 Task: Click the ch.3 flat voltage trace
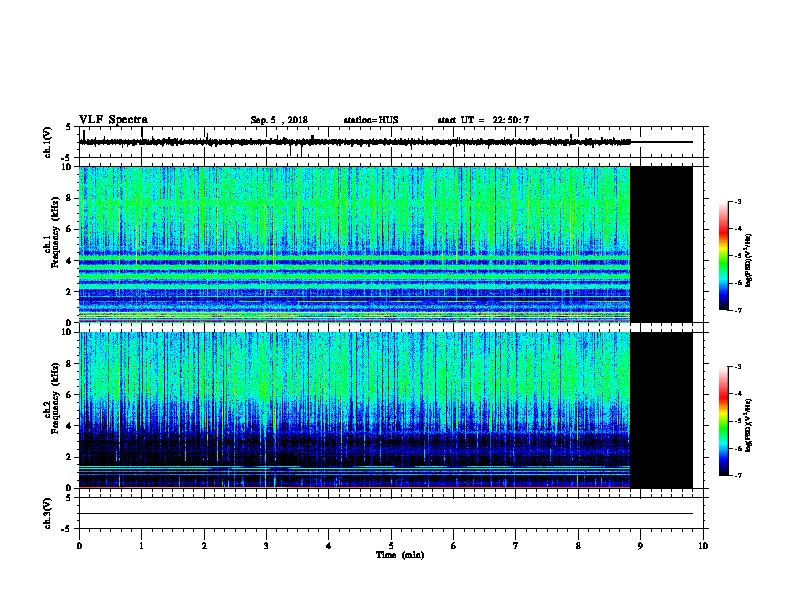tap(385, 514)
